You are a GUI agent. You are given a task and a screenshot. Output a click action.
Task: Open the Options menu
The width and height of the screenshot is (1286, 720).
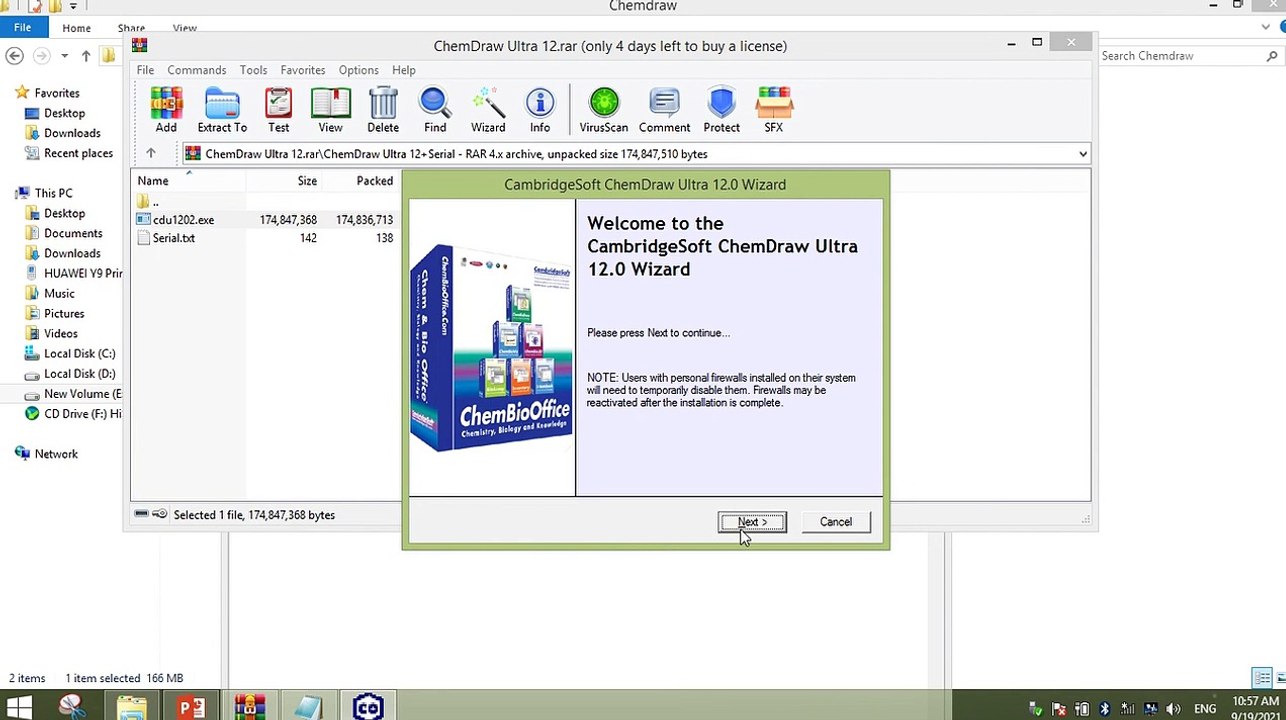(x=358, y=70)
